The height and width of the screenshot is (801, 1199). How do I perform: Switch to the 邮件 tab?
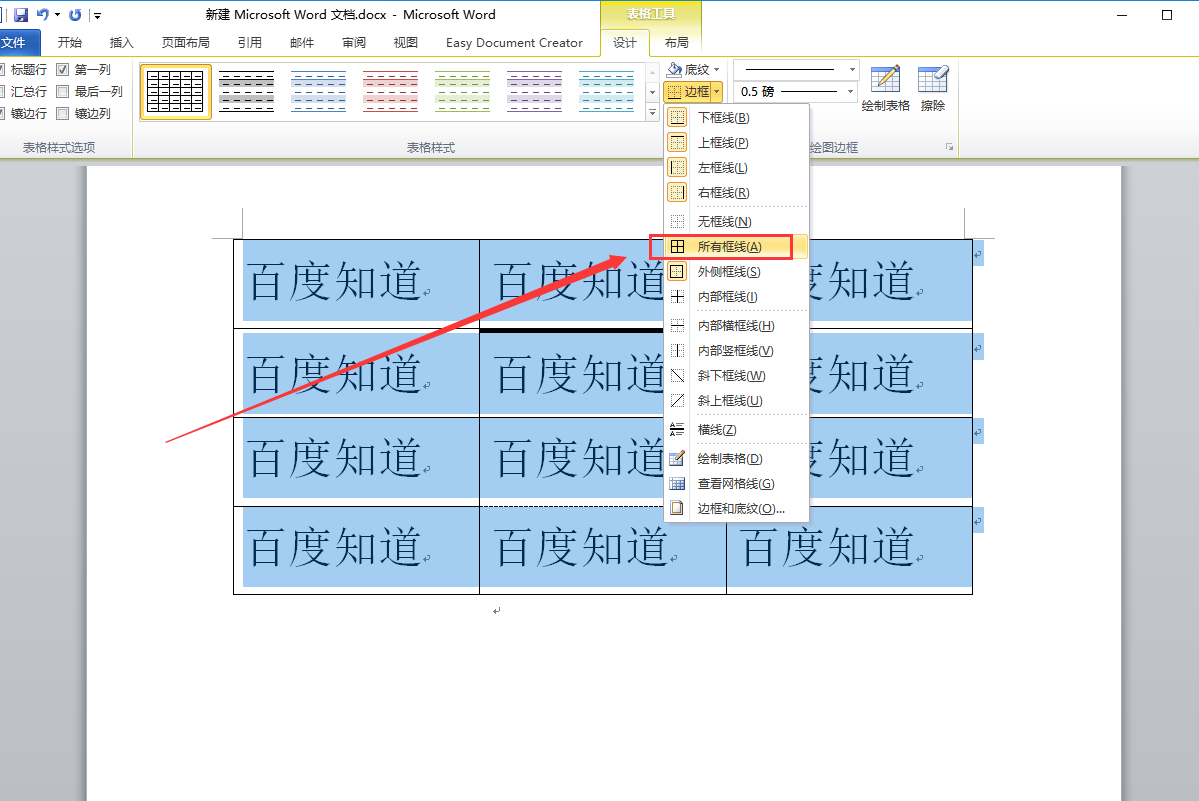pyautogui.click(x=302, y=43)
